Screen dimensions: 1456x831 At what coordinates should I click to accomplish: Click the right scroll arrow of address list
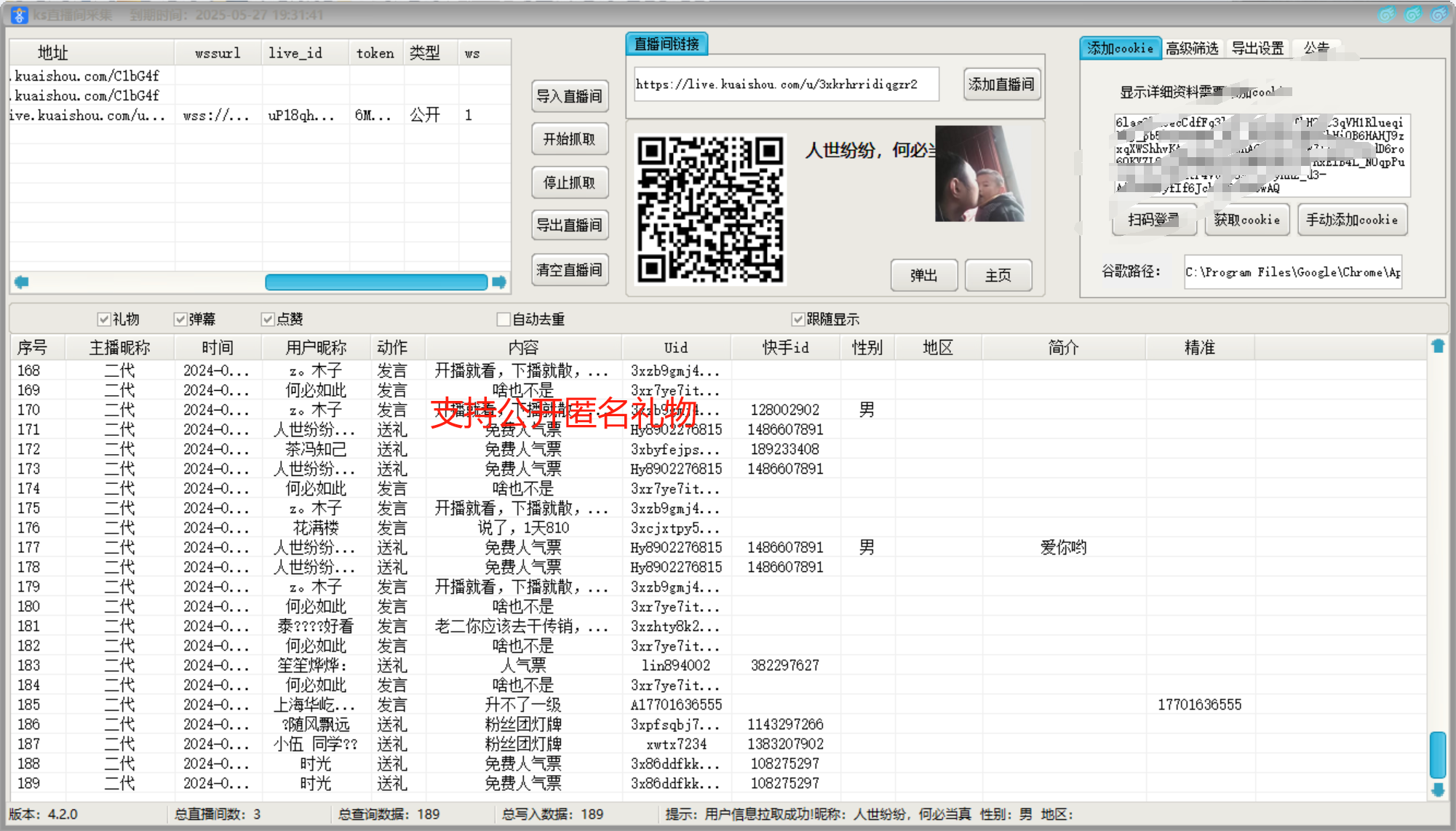[499, 282]
